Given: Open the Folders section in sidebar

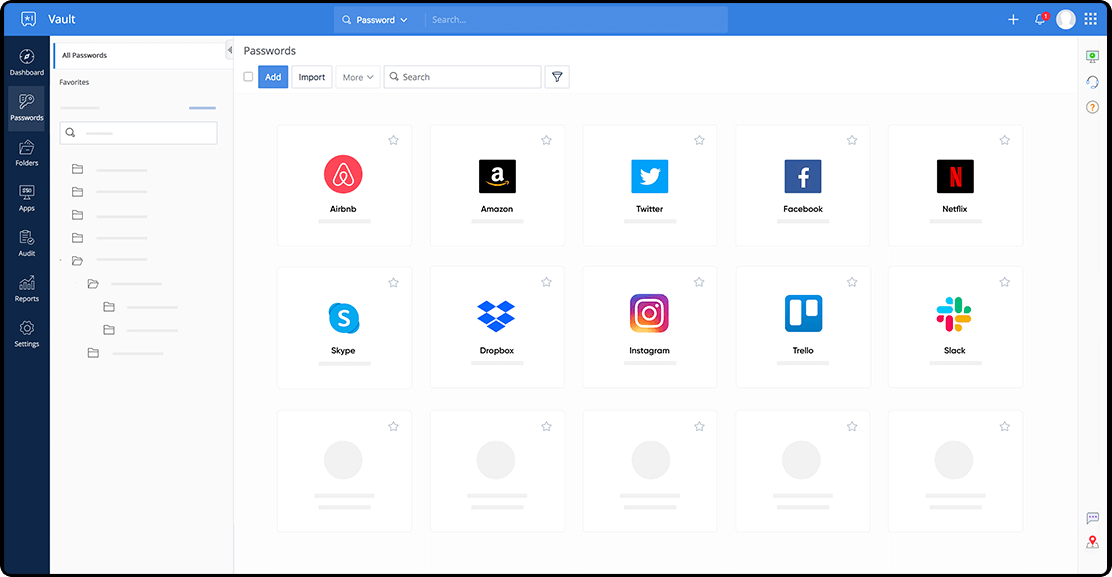Looking at the screenshot, I should pyautogui.click(x=27, y=153).
